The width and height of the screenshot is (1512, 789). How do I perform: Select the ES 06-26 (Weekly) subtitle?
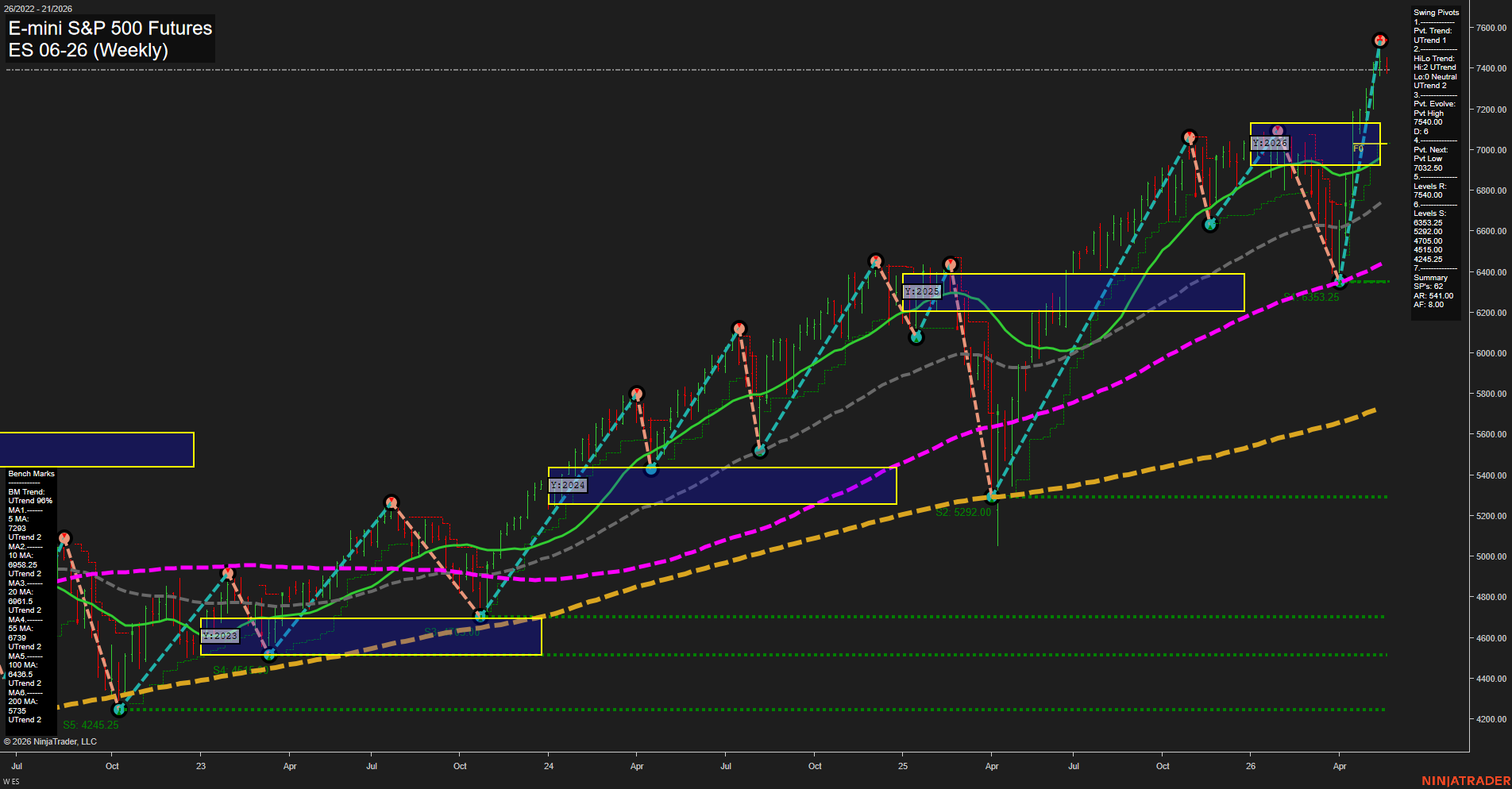(88, 50)
